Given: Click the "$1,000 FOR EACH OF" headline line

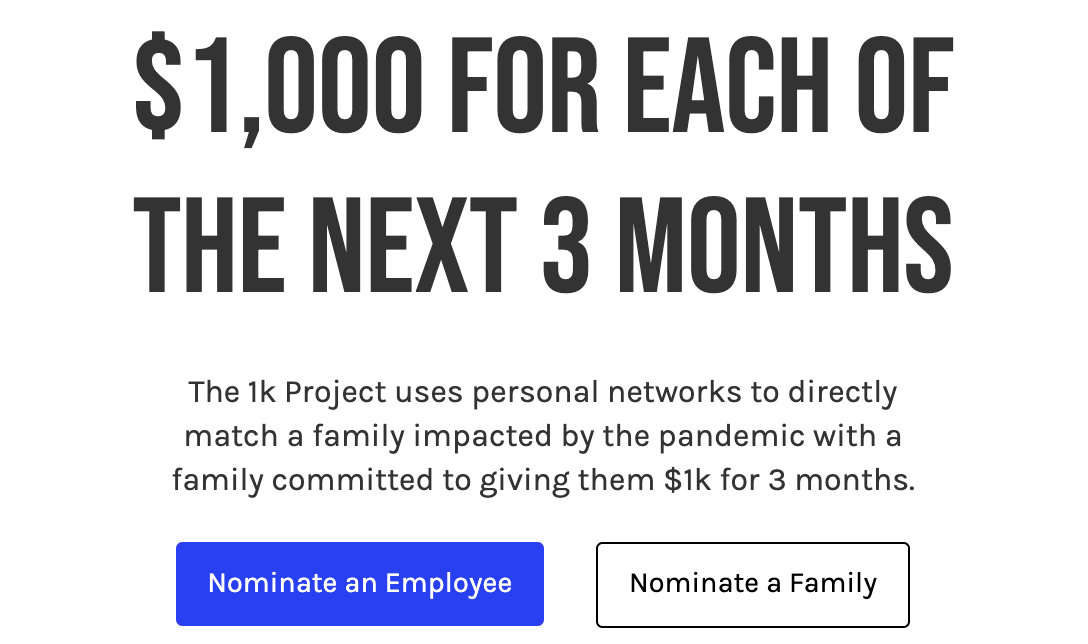Looking at the screenshot, I should 543,86.
